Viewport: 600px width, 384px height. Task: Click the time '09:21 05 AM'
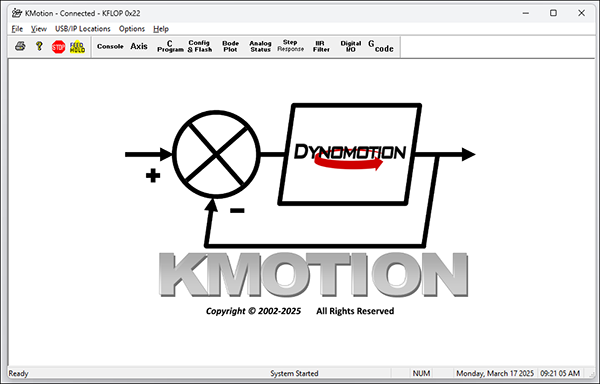coord(560,373)
